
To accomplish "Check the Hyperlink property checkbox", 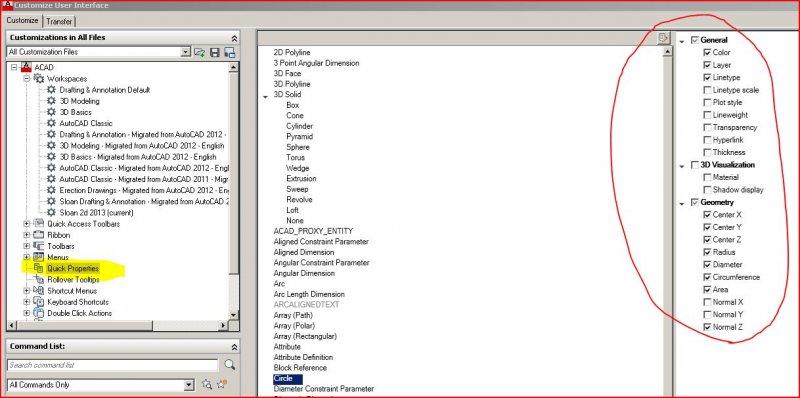I will point(707,140).
